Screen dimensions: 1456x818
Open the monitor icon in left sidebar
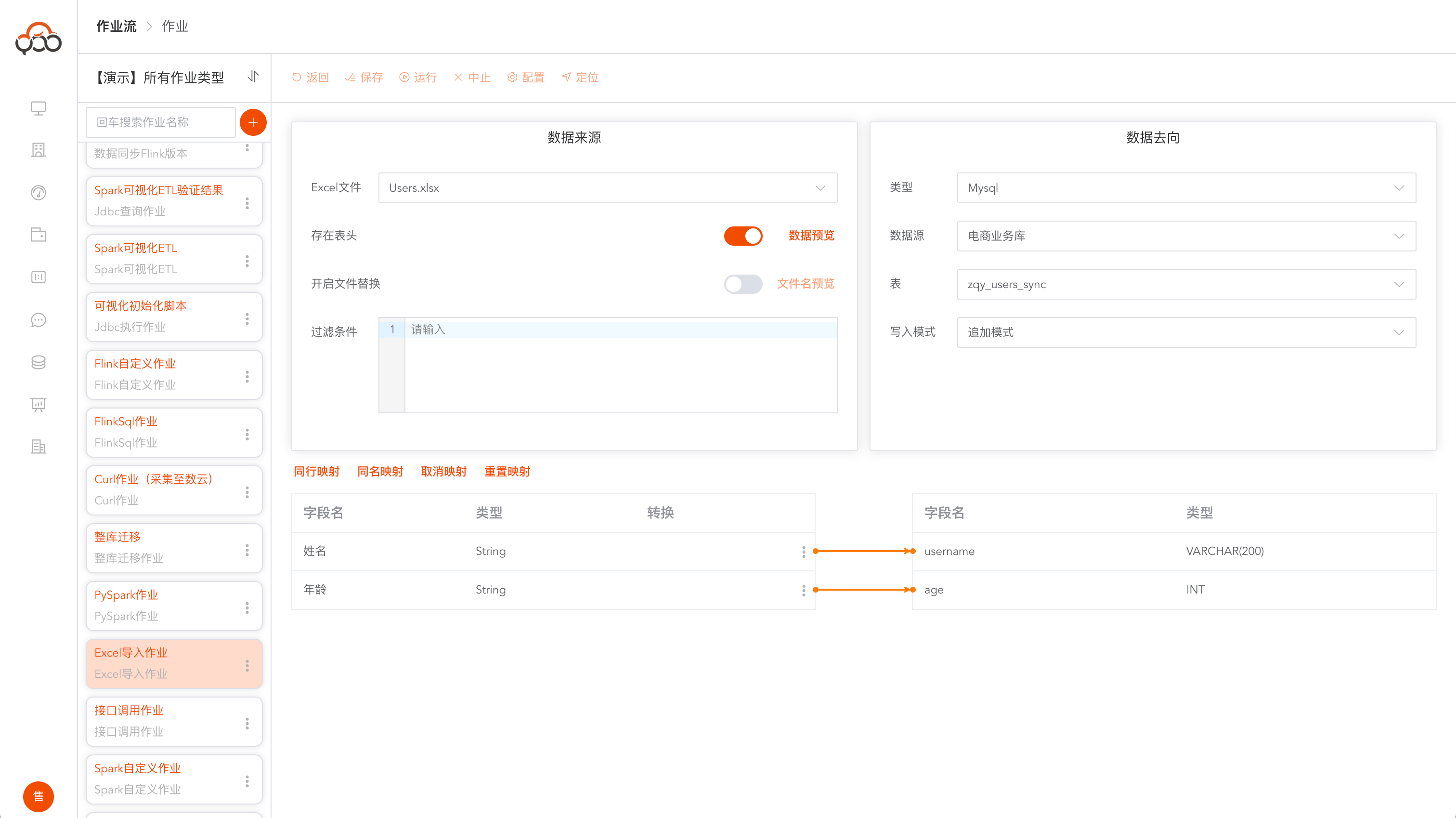[38, 108]
